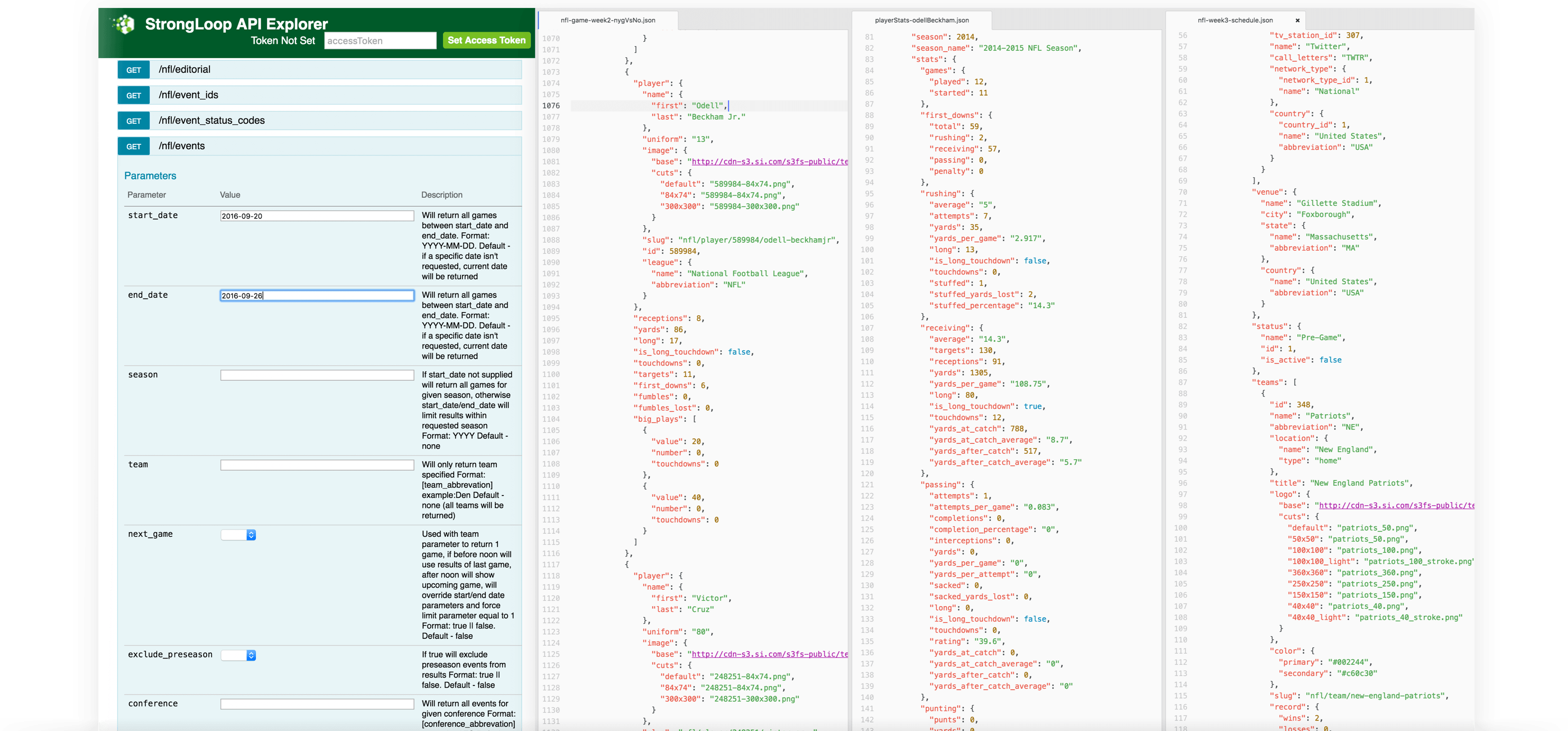Click the GET badge for /nfl/event_status_codes
Image resolution: width=1568 pixels, height=731 pixels.
tap(133, 121)
